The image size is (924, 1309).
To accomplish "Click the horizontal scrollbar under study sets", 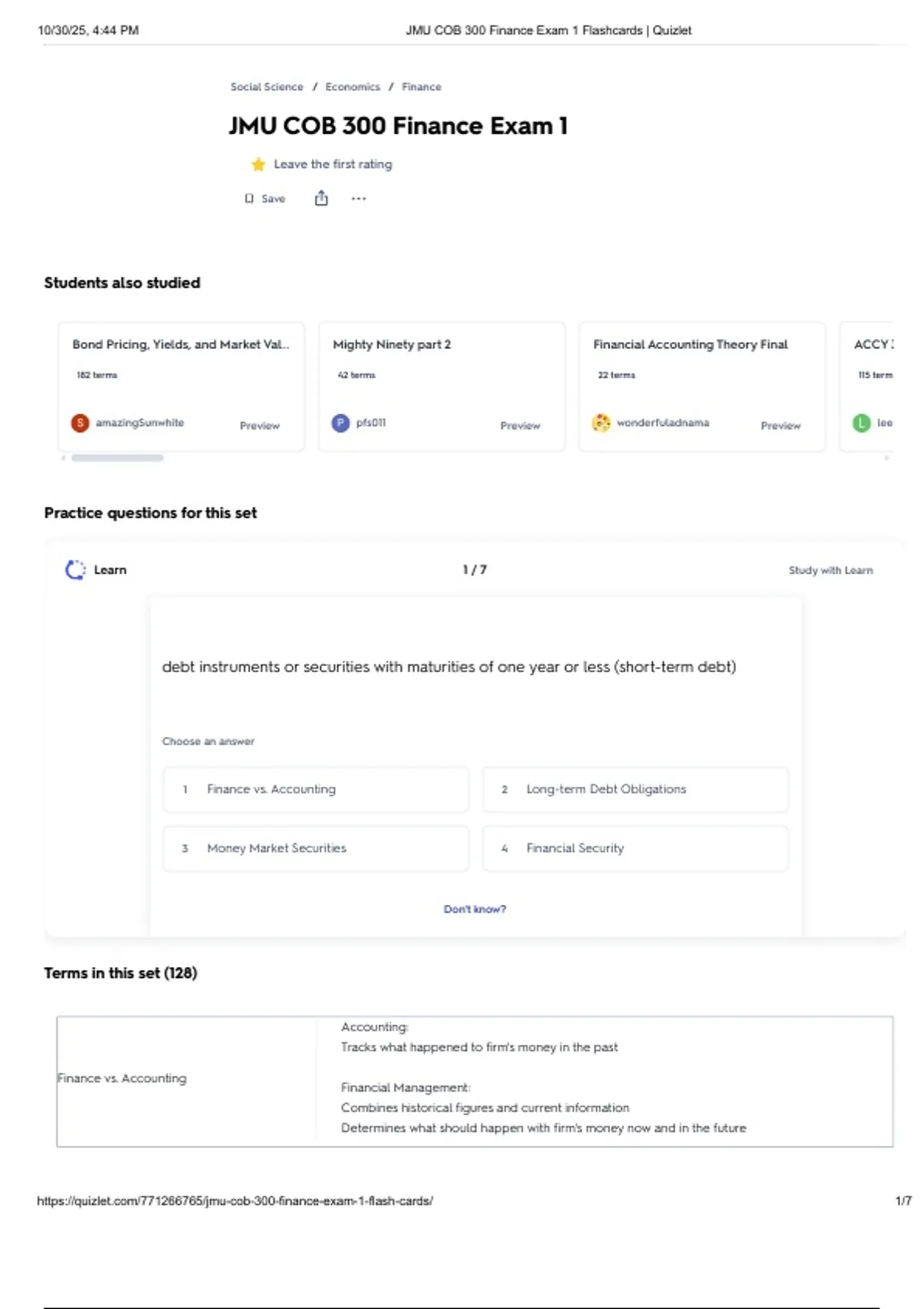I will [117, 457].
